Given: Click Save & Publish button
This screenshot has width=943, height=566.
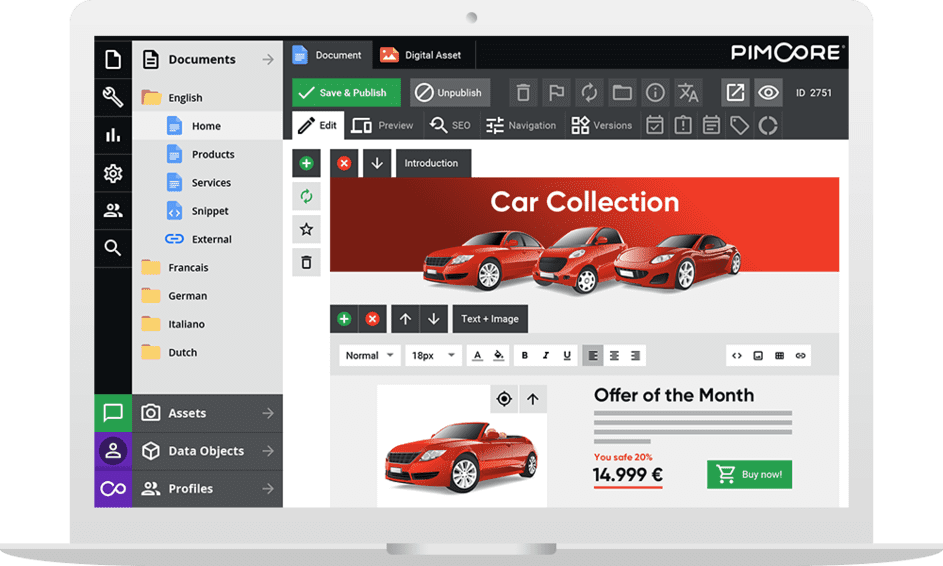Looking at the screenshot, I should click(x=346, y=93).
